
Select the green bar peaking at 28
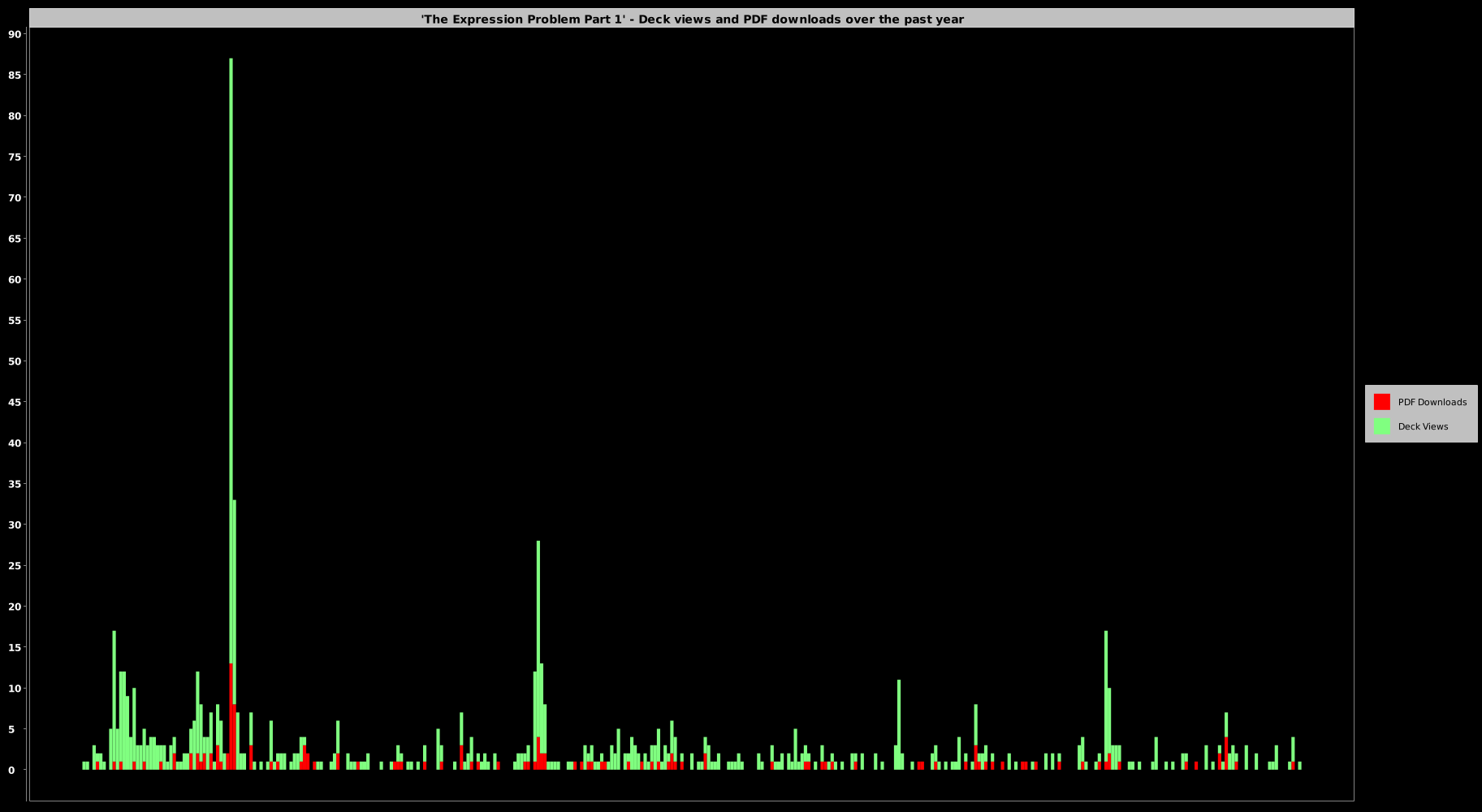click(x=538, y=639)
